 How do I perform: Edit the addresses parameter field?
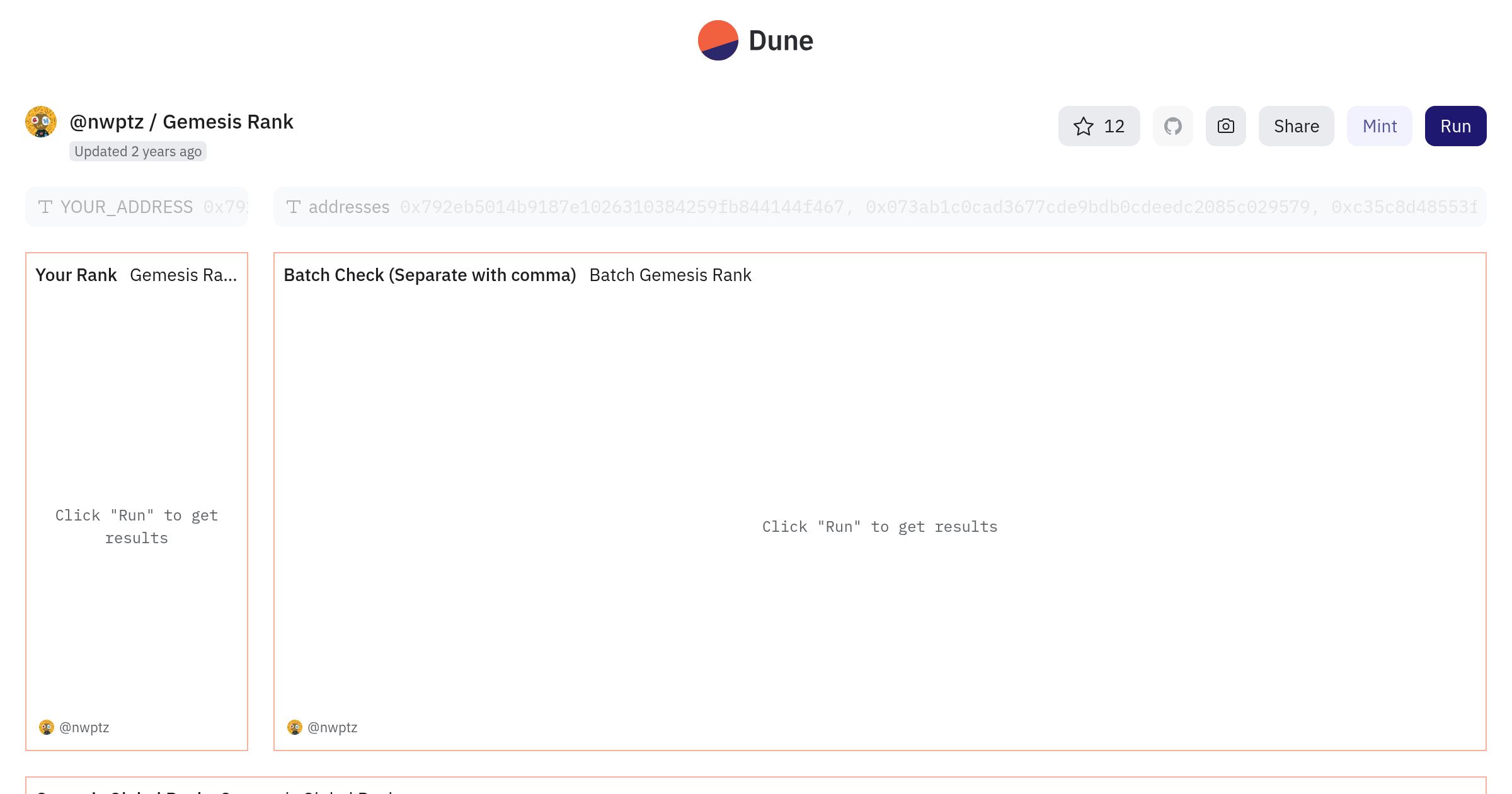coord(879,207)
